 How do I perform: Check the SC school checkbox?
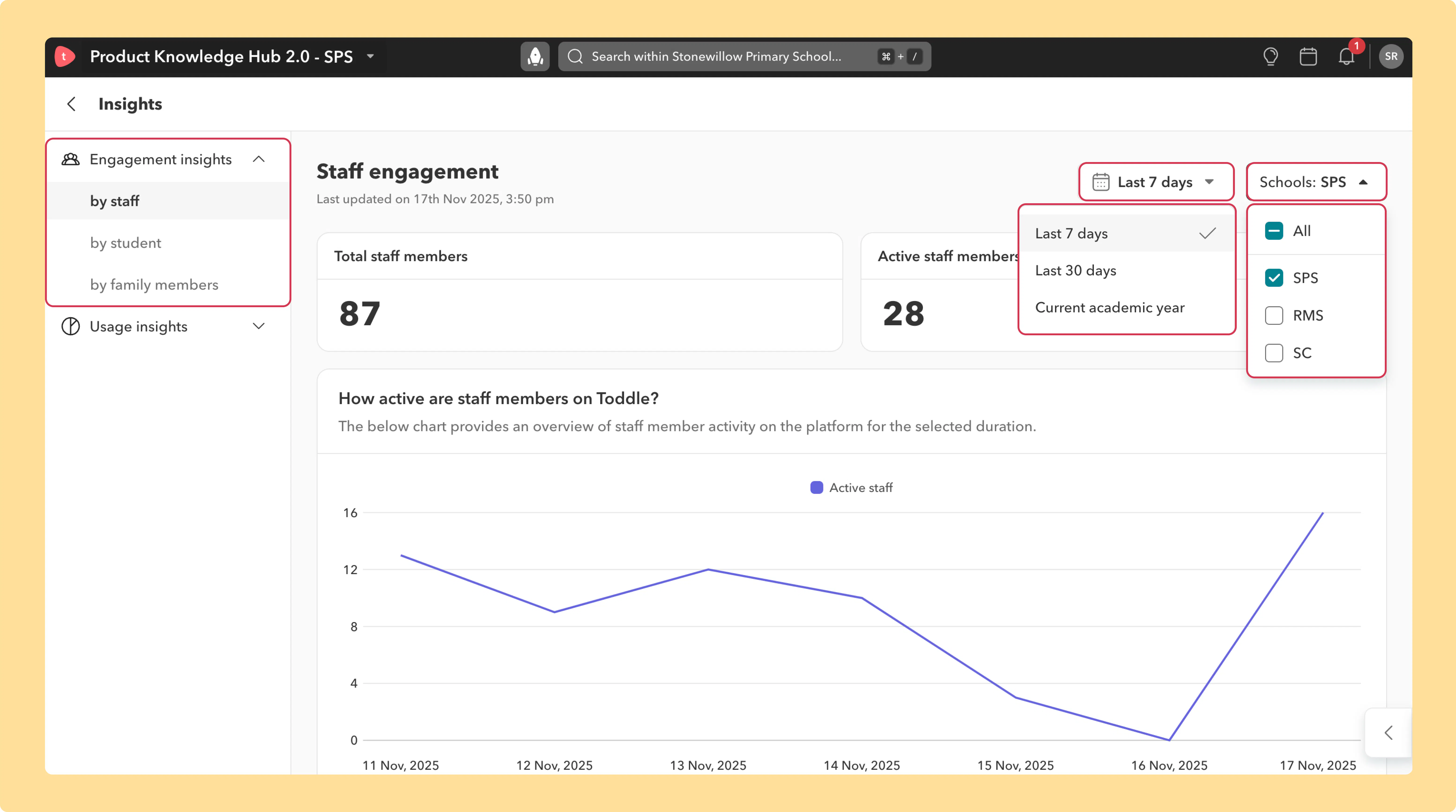(x=1274, y=353)
